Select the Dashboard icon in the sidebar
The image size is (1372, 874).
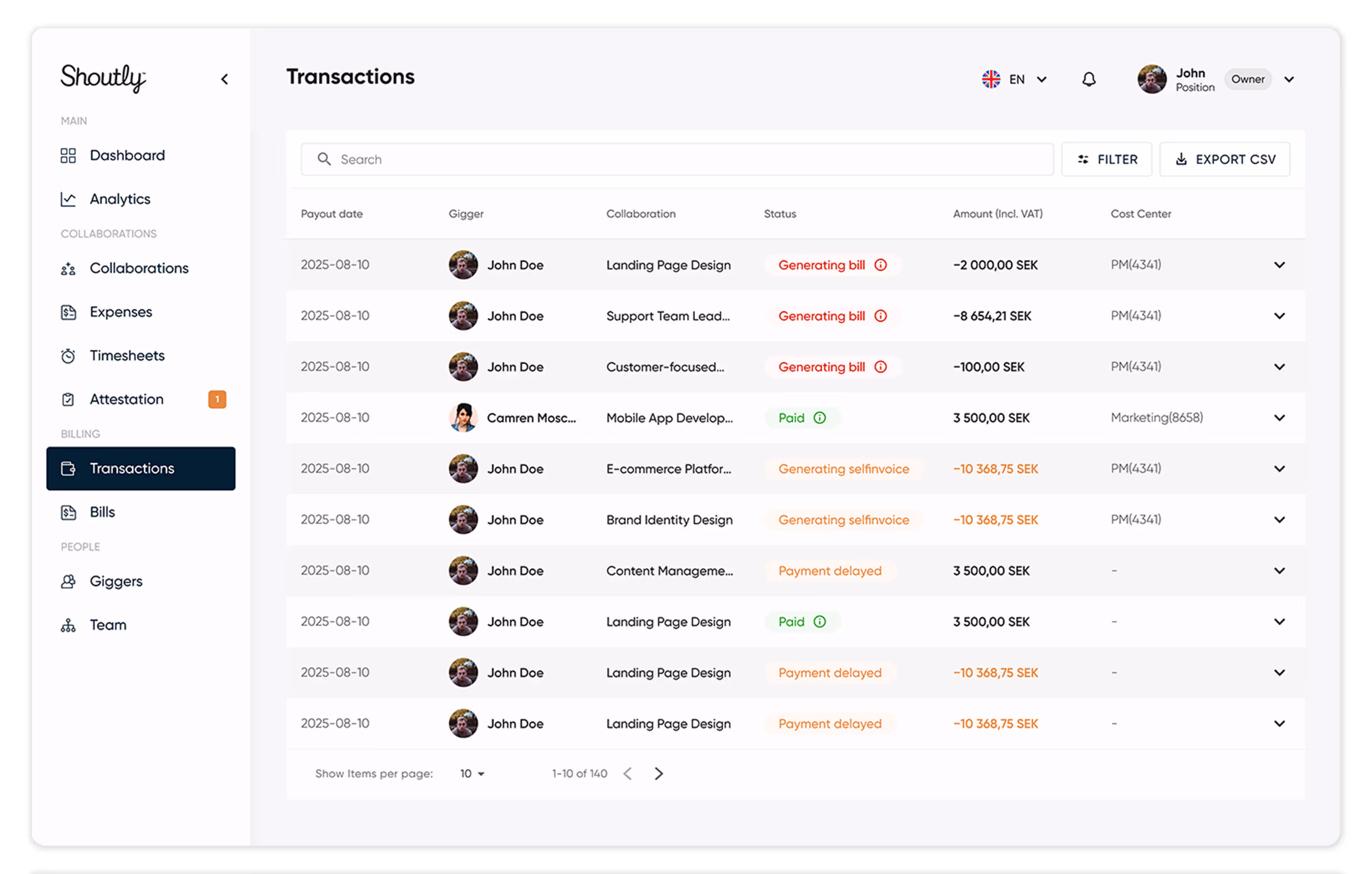[x=68, y=155]
